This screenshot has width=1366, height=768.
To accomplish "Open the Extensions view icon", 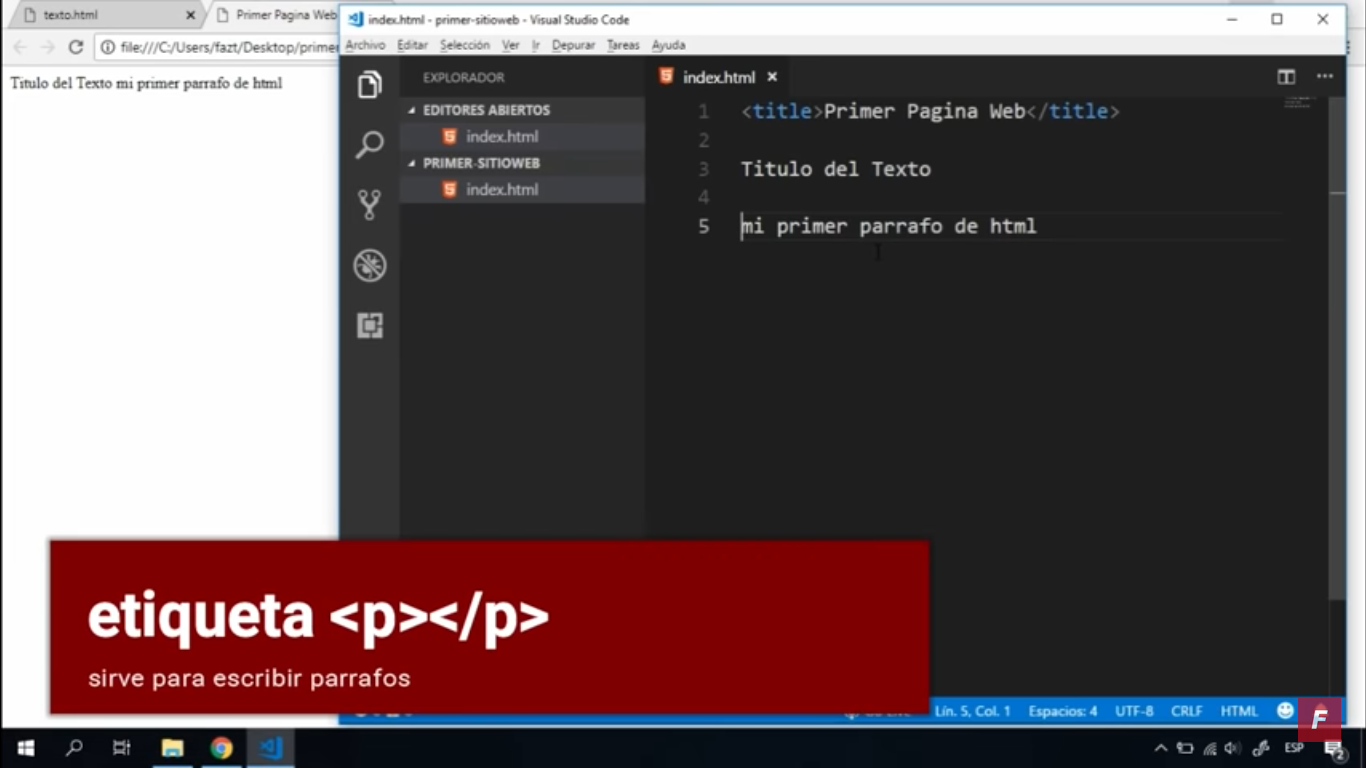I will pyautogui.click(x=369, y=325).
